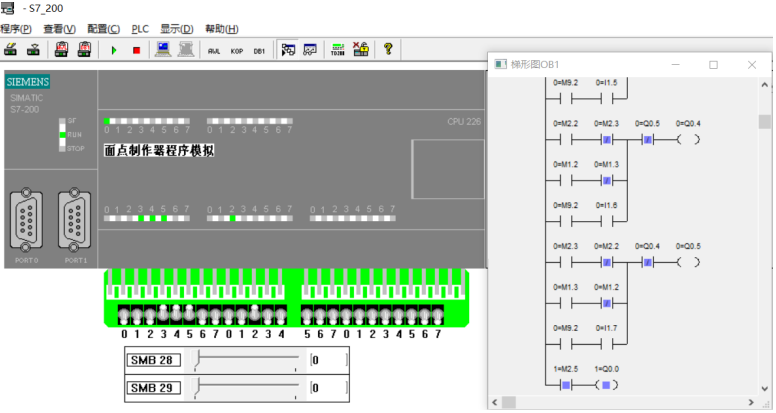The image size is (776, 413).
Task: Click the padlock with red X icon
Action: click(361, 49)
